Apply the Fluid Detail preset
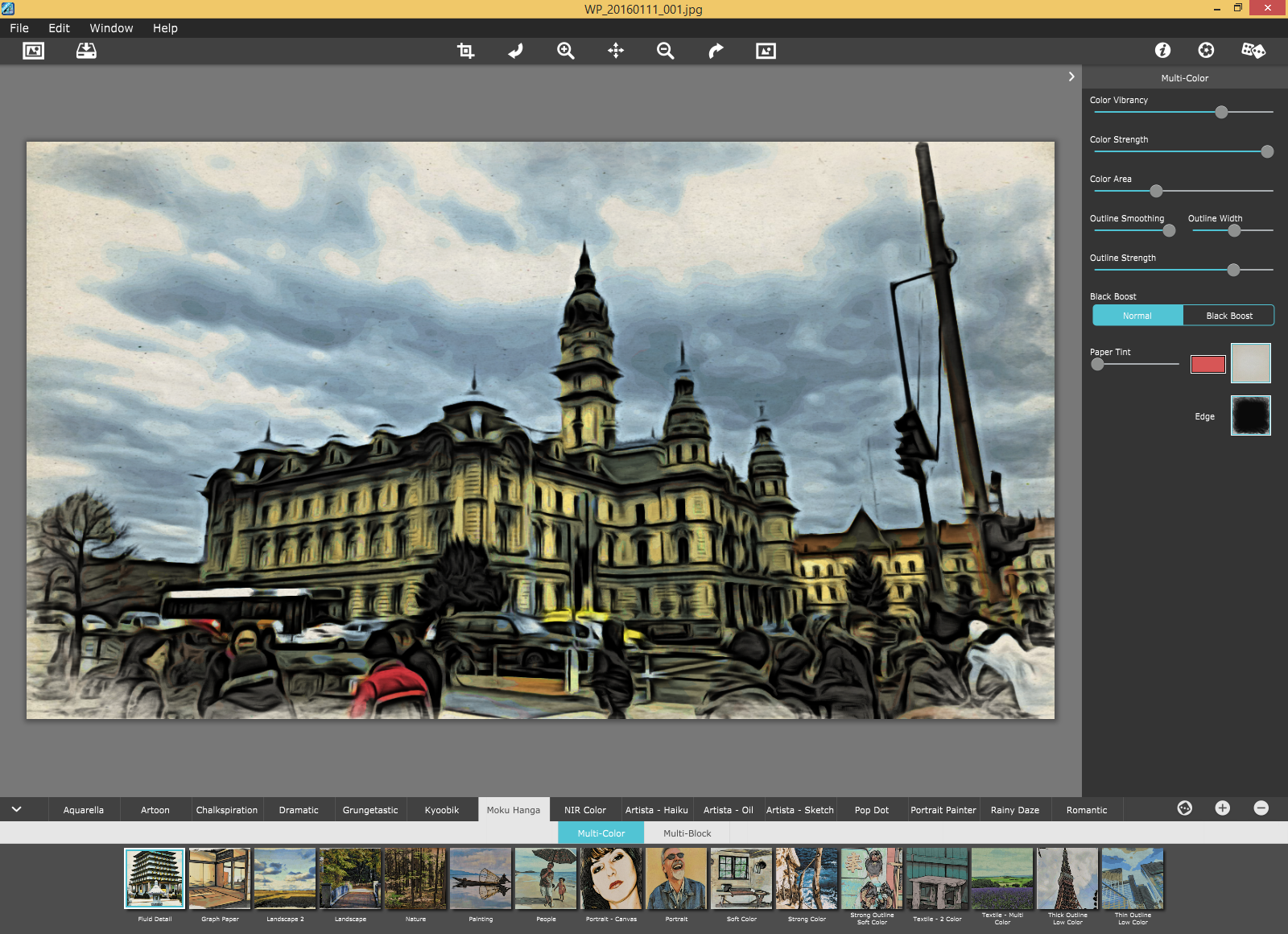 [155, 878]
